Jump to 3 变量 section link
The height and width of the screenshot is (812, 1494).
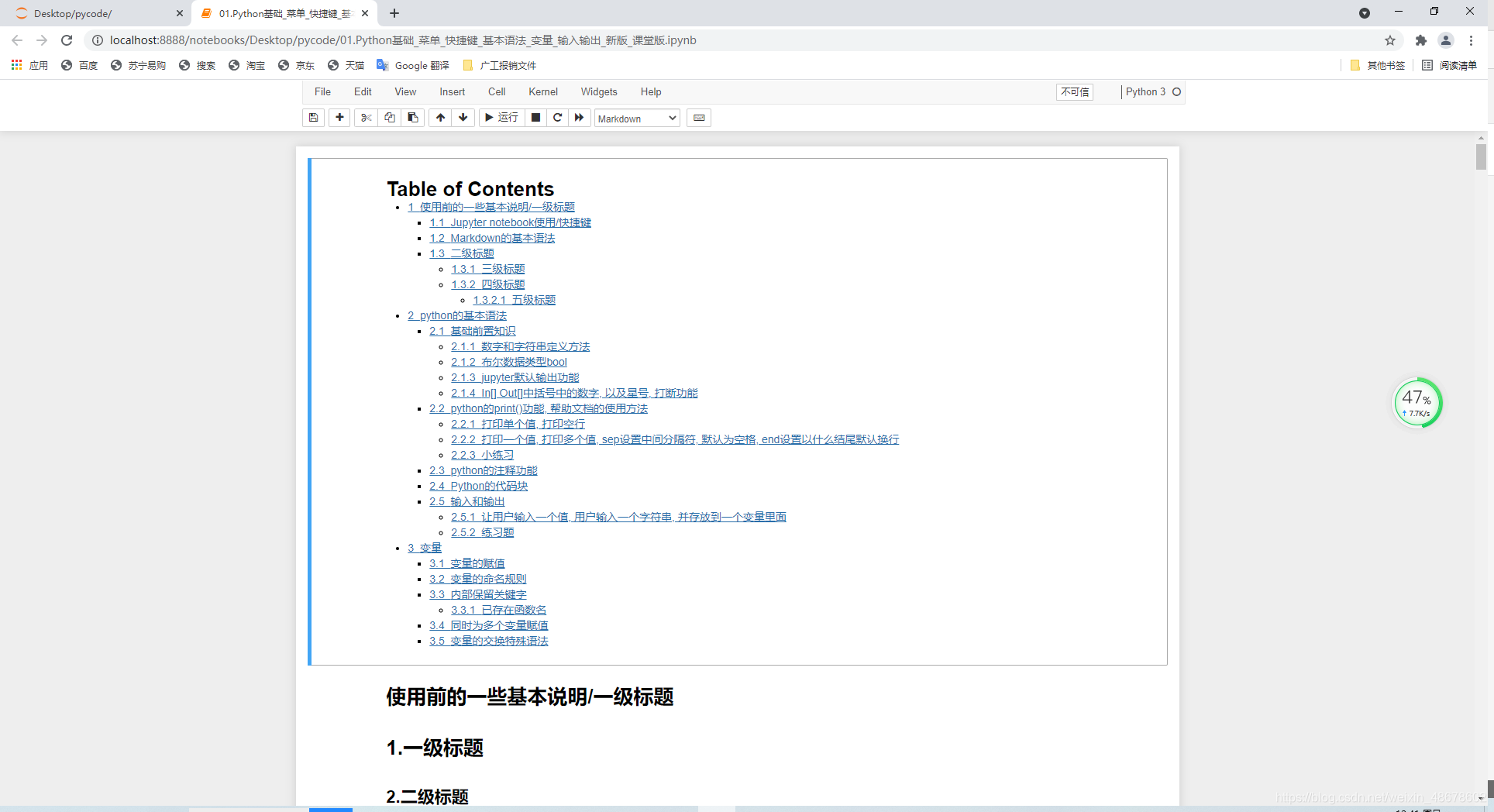pyautogui.click(x=425, y=548)
